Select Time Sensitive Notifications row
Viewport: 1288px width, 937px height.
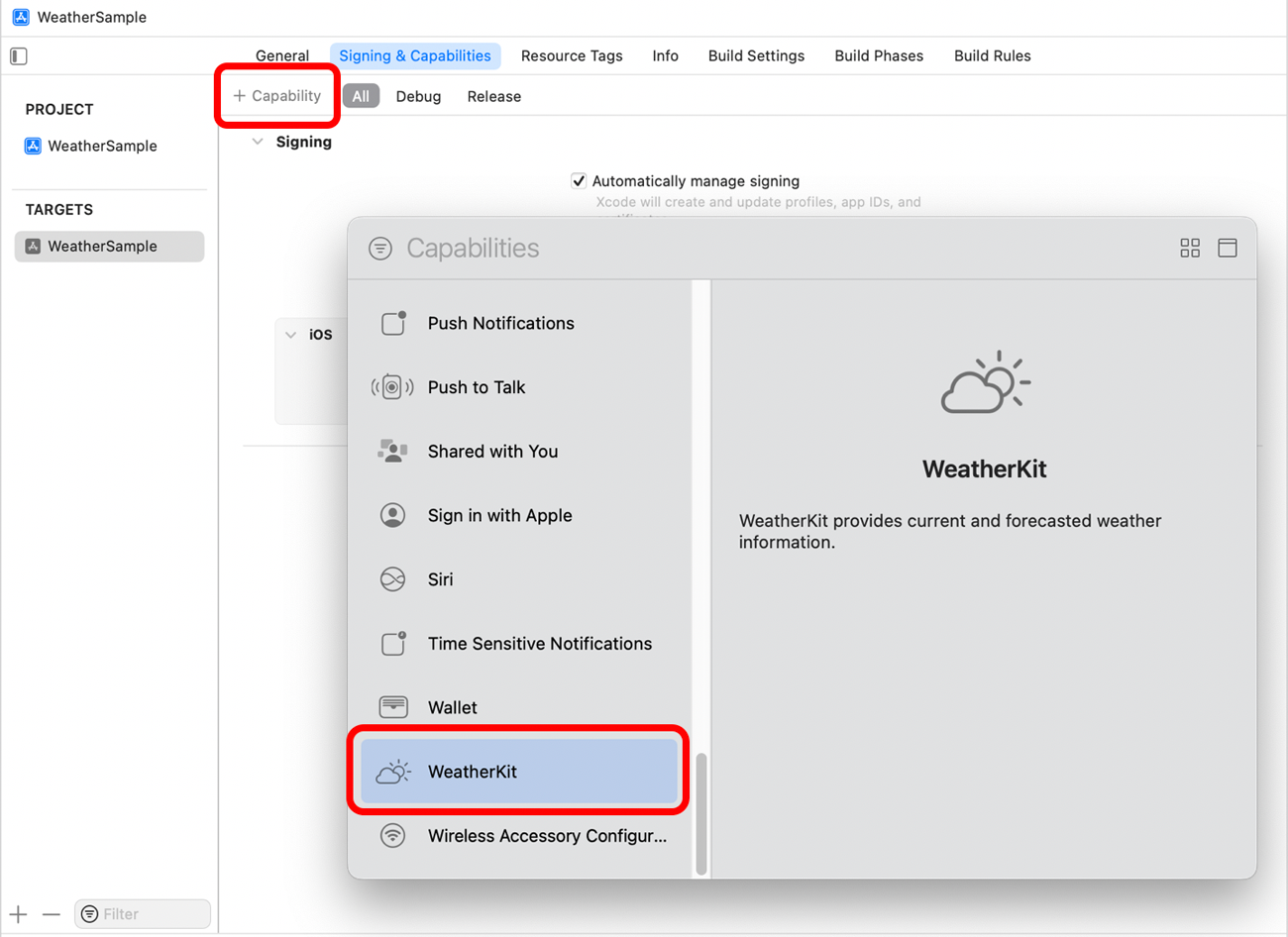pos(520,644)
